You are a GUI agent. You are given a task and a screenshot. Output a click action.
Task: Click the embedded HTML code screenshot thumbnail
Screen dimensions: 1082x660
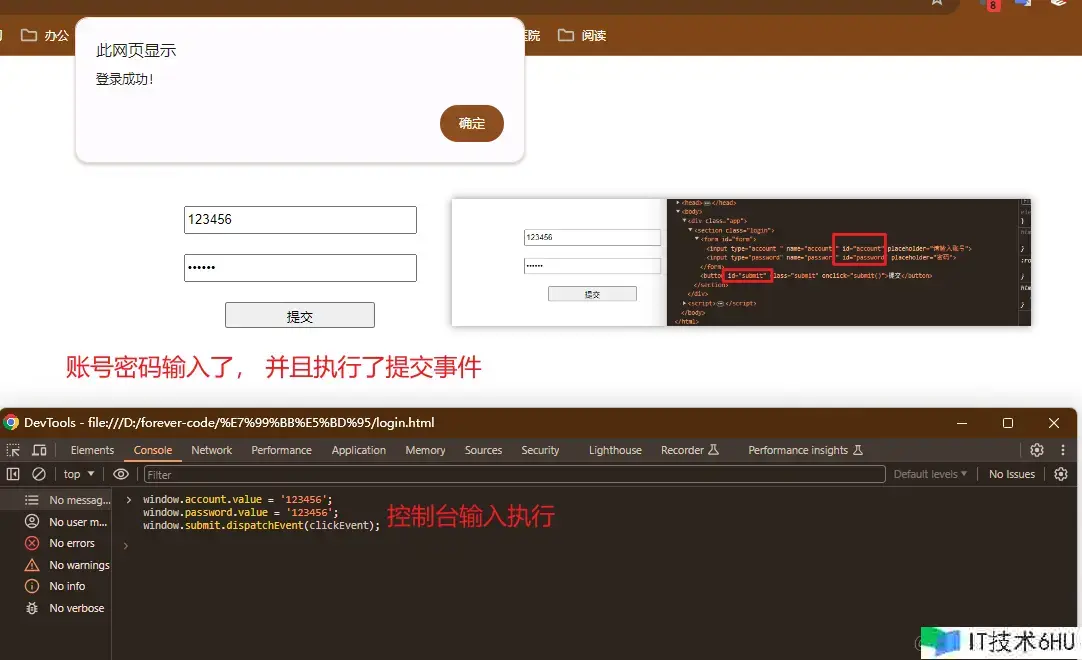click(741, 262)
